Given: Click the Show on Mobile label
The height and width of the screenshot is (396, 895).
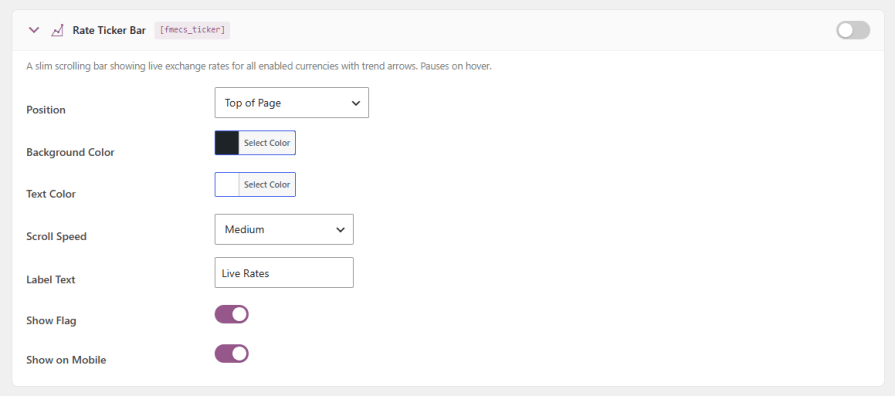Looking at the screenshot, I should tap(66, 360).
